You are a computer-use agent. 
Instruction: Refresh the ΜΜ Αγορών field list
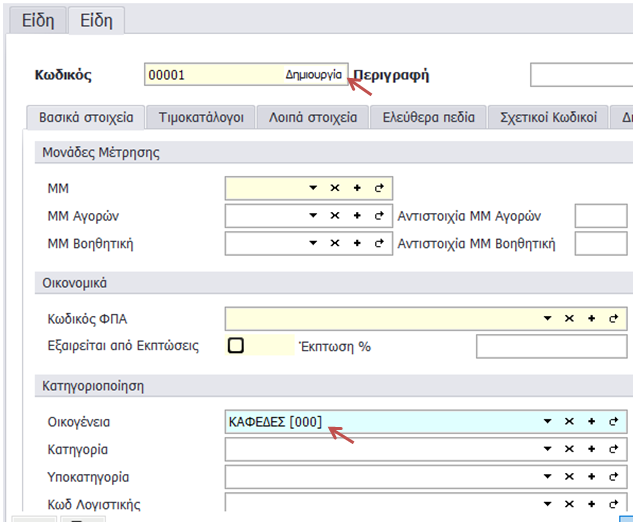[x=379, y=215]
